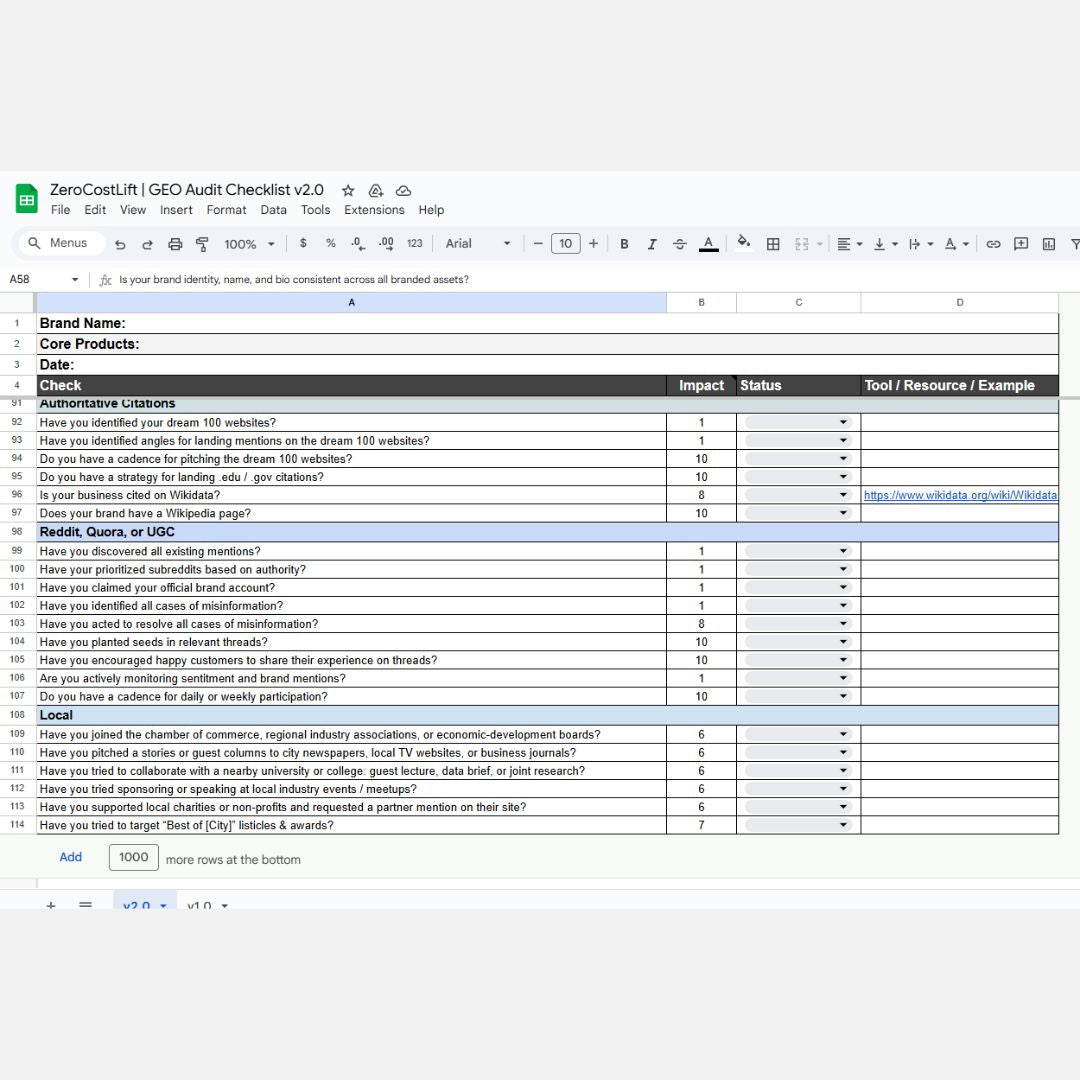Print the spreadsheet using the printer icon
Screen dimensions: 1080x1080
[x=175, y=244]
